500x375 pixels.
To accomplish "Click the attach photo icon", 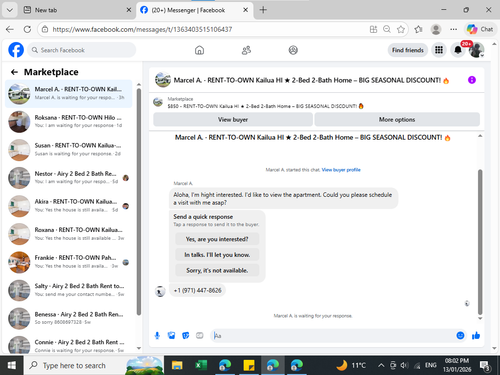I will click(171, 336).
